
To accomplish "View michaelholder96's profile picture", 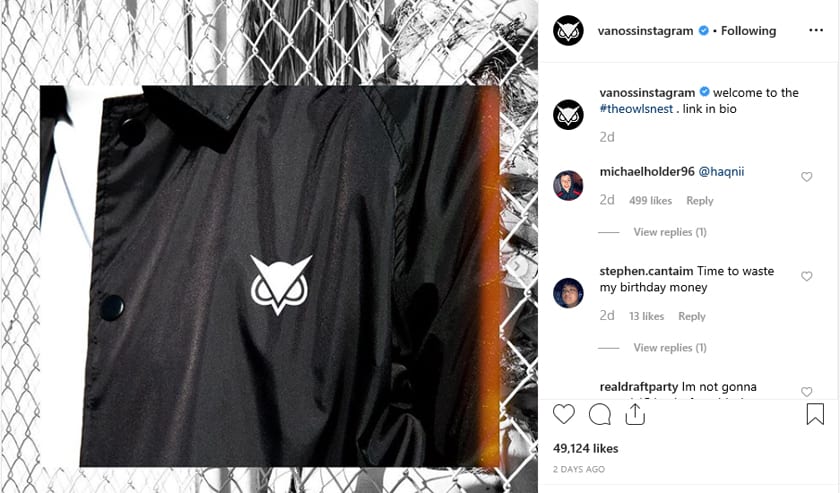I will [568, 185].
